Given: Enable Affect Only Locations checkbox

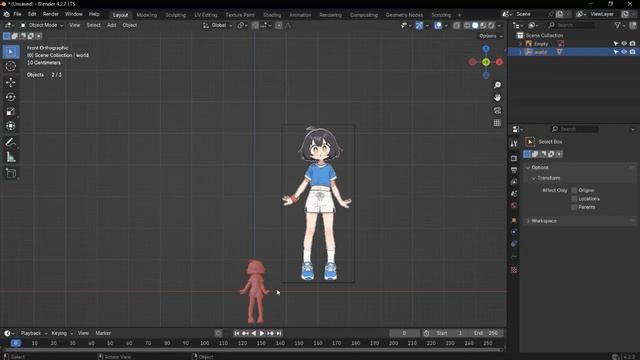Looking at the screenshot, I should click(x=574, y=199).
